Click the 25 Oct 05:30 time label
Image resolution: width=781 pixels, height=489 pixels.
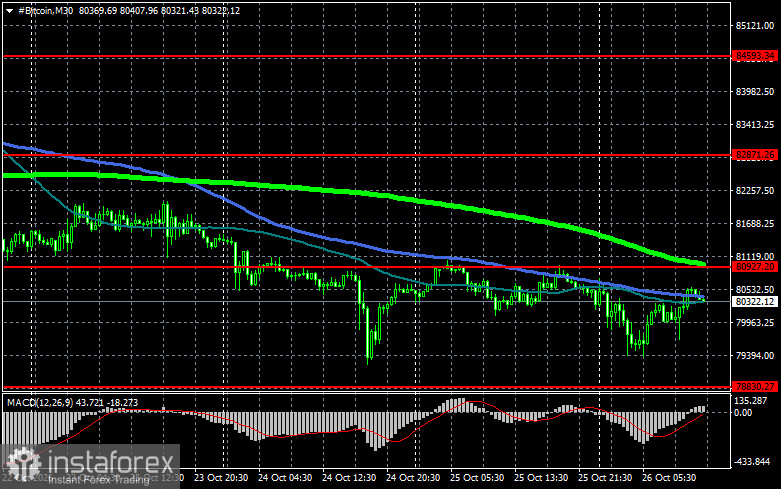pos(477,478)
